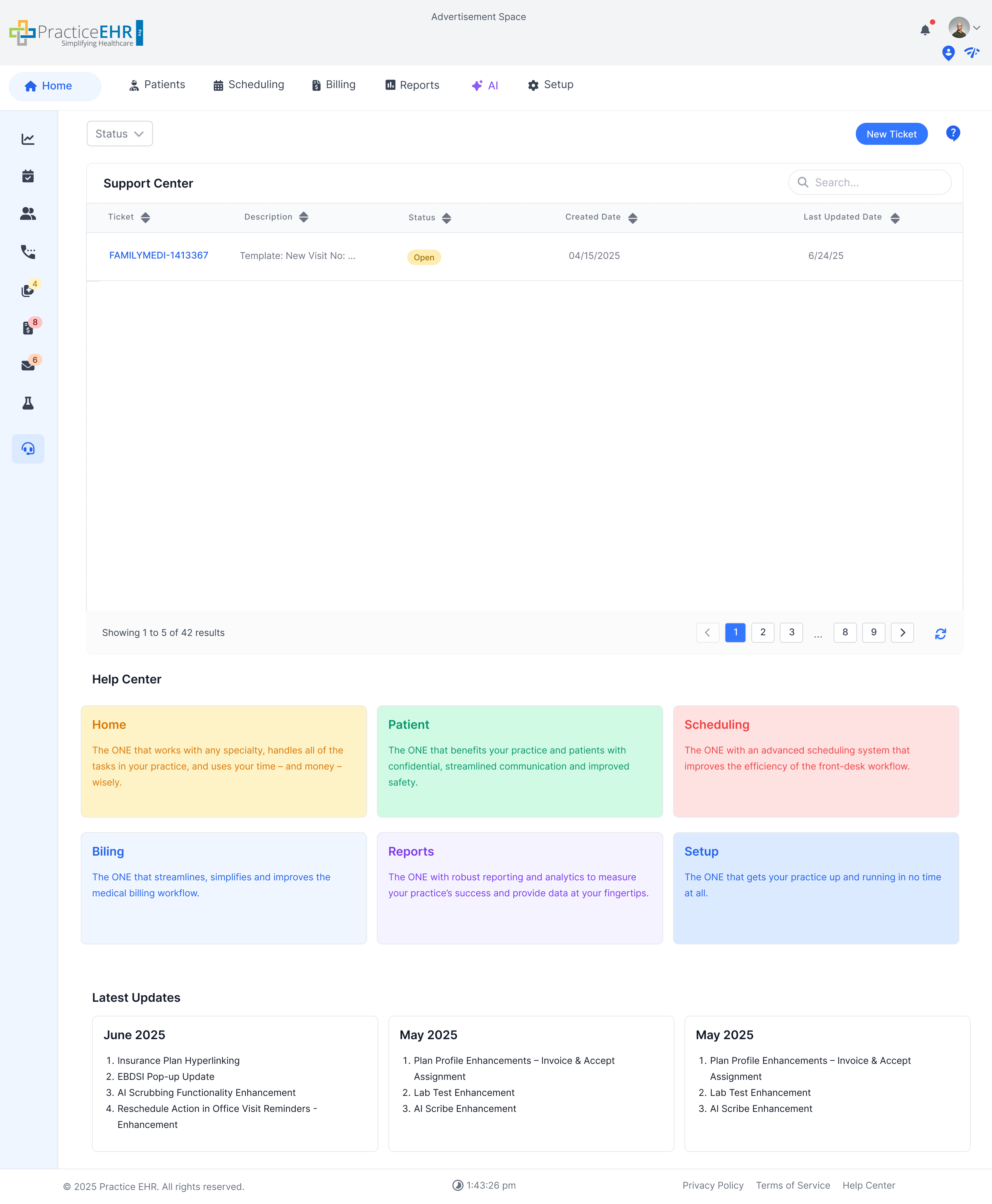Open the messages envelope with badge 6
This screenshot has width=992, height=1204.
(x=28, y=365)
